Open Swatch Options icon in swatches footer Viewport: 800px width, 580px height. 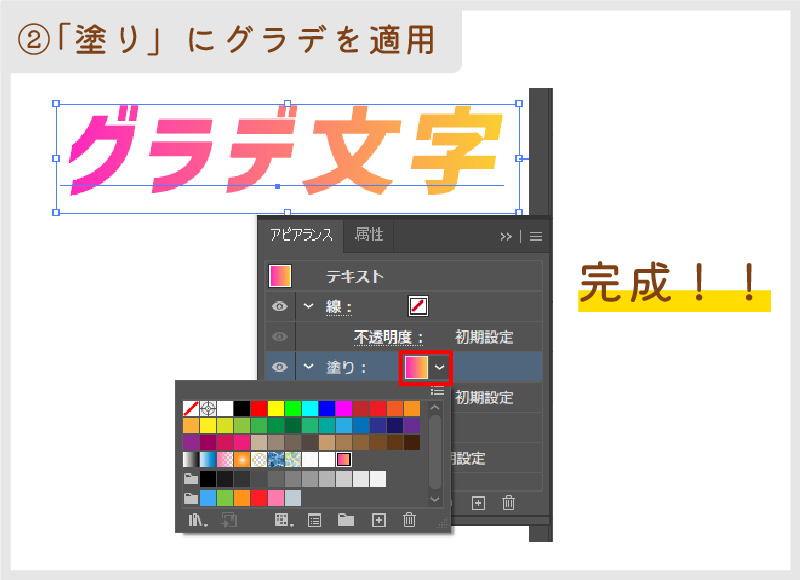[x=314, y=519]
